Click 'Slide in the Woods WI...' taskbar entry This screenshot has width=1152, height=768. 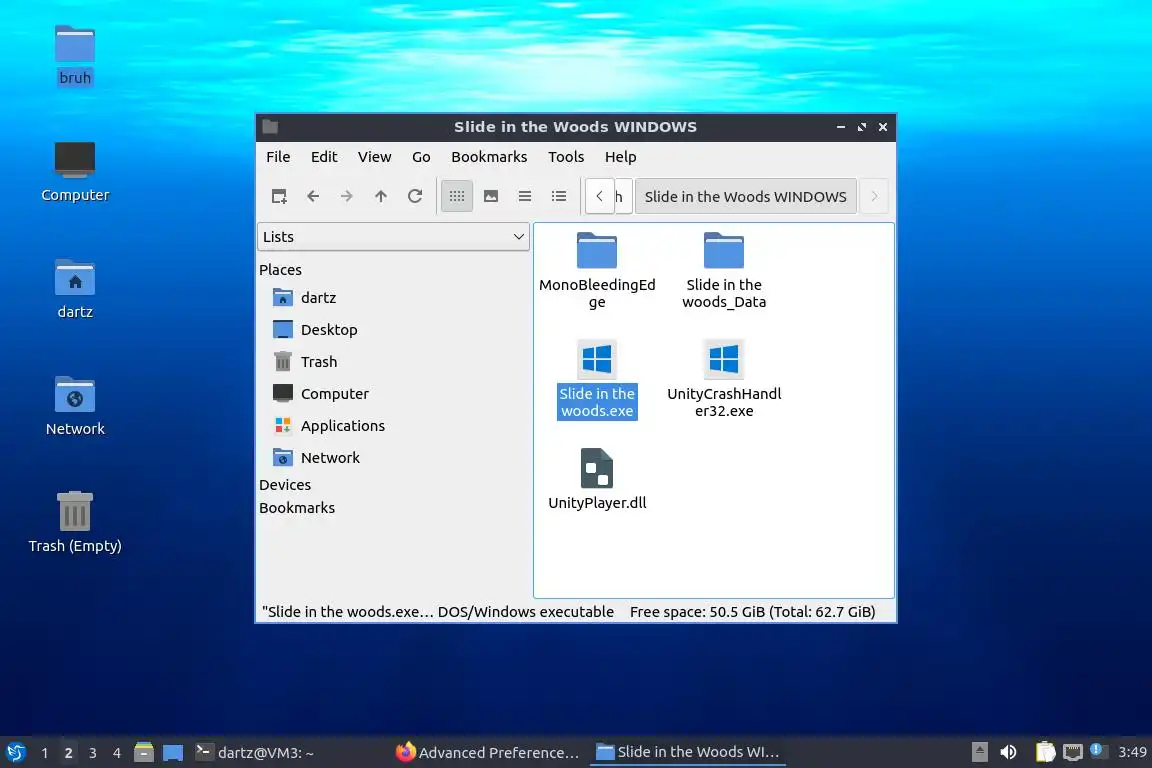pyautogui.click(x=688, y=752)
